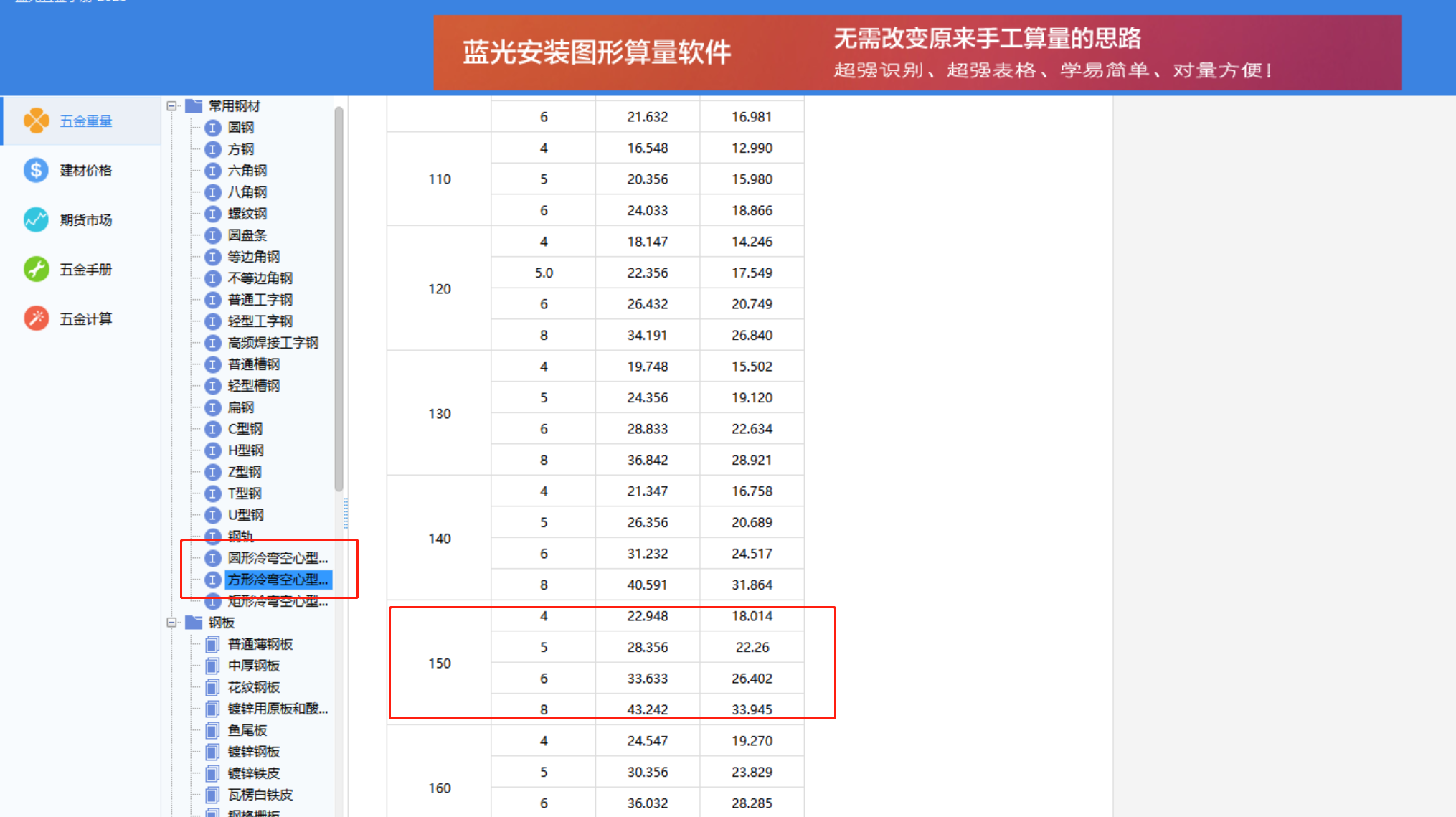Screen dimensions: 1456x817
Task: Click the 43.242 value cell
Action: [x=648, y=709]
